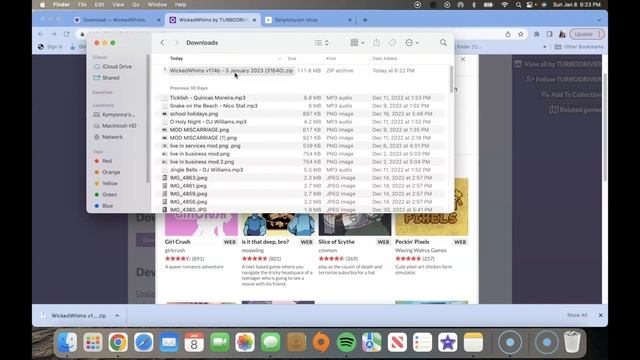
Task: Open Google Chrome from the Dock
Action: coord(118,342)
